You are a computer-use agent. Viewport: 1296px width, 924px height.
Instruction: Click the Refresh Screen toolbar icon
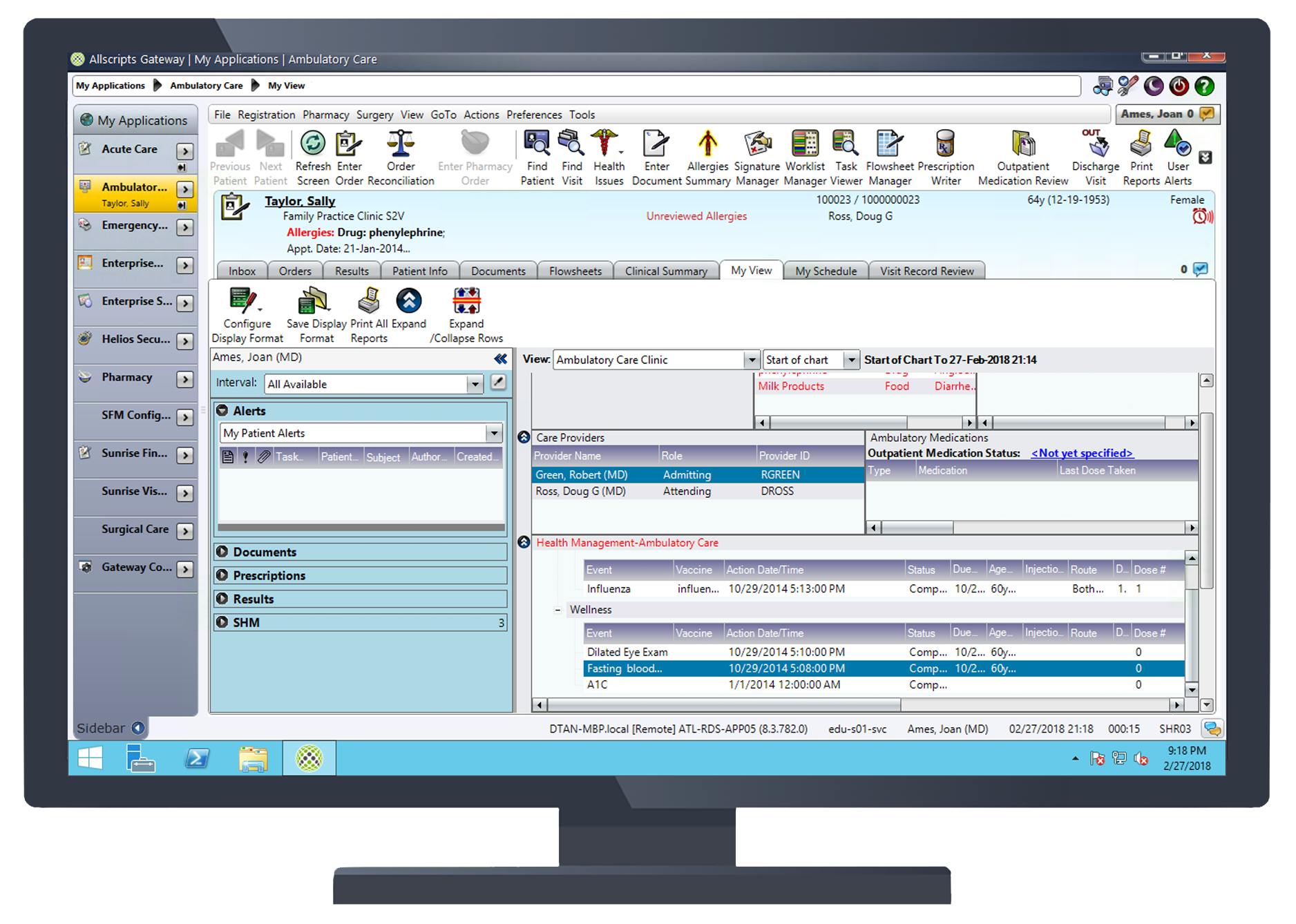point(313,144)
